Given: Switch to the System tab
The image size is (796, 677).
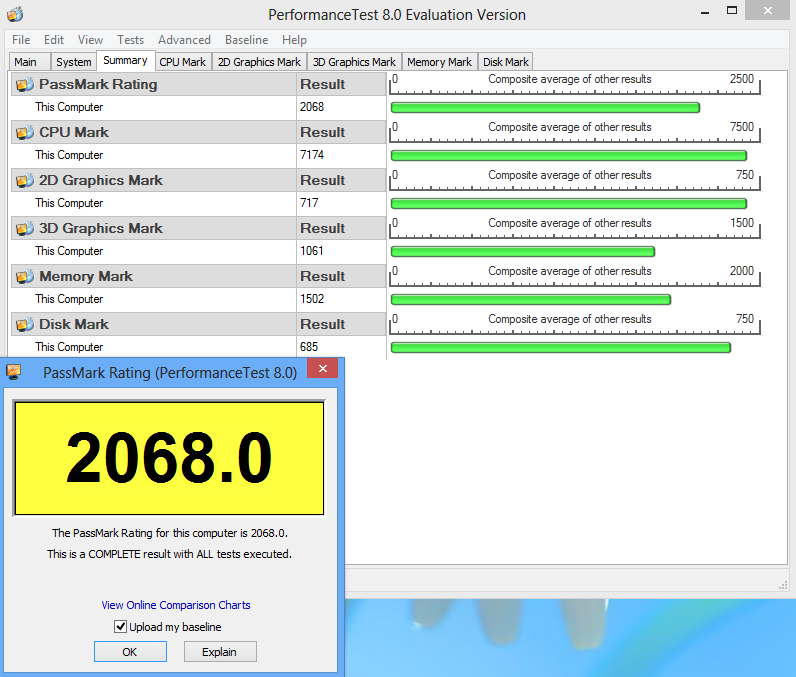Looking at the screenshot, I should (x=74, y=62).
